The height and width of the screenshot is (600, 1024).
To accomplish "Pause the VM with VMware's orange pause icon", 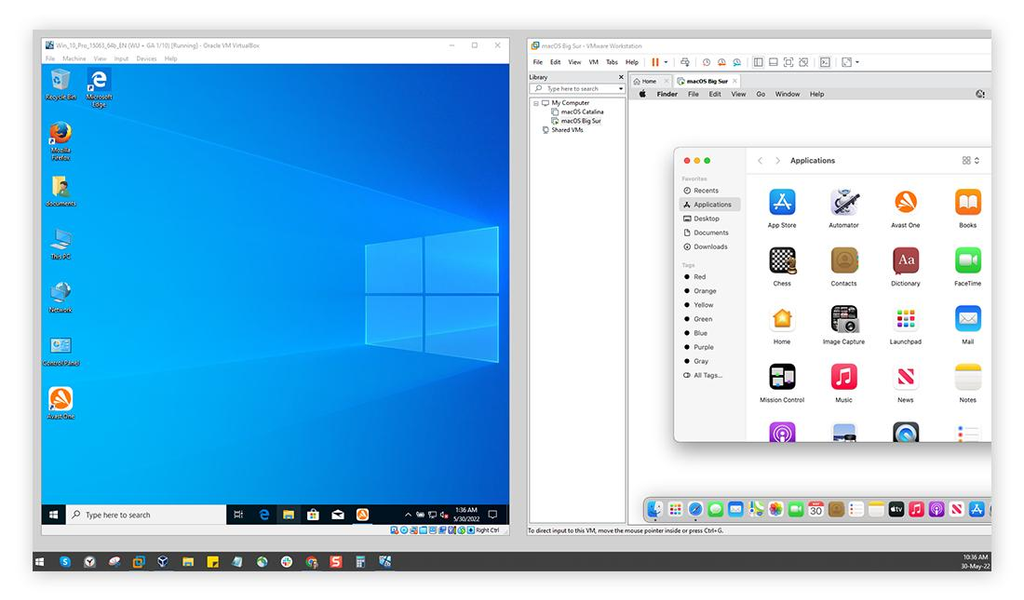I will [x=655, y=62].
